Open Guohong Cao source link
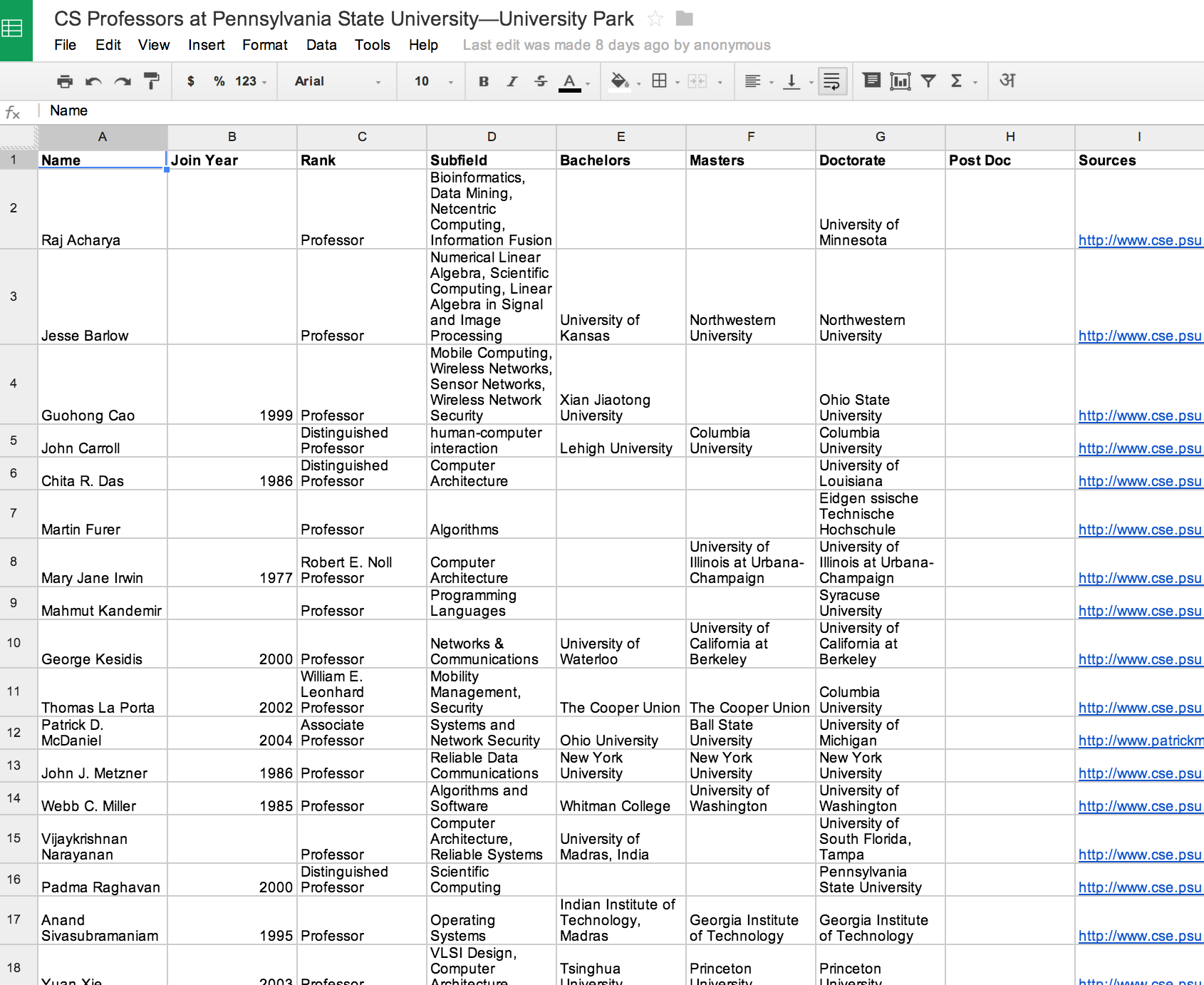 [x=1140, y=416]
